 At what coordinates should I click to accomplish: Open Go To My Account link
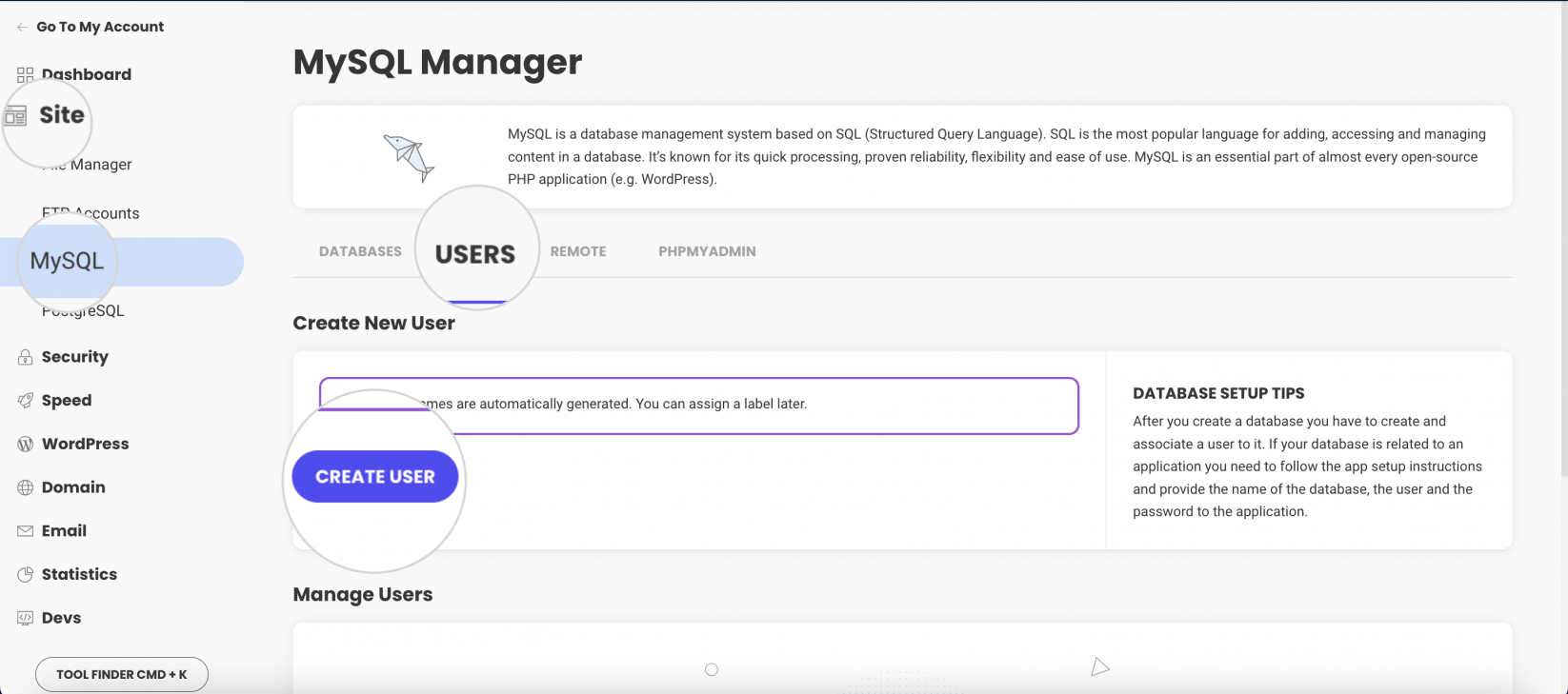coord(100,27)
